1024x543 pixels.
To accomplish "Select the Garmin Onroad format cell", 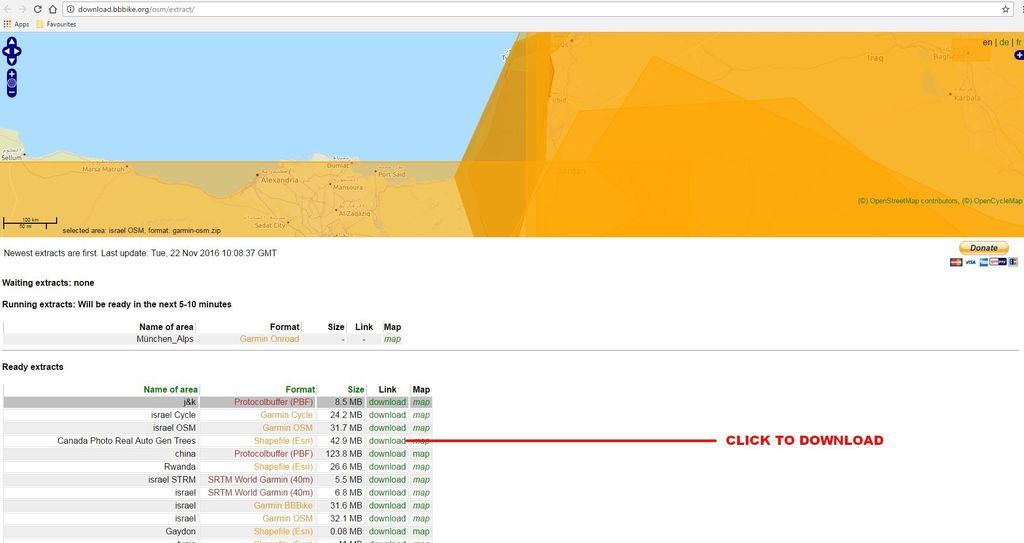I will (269, 339).
